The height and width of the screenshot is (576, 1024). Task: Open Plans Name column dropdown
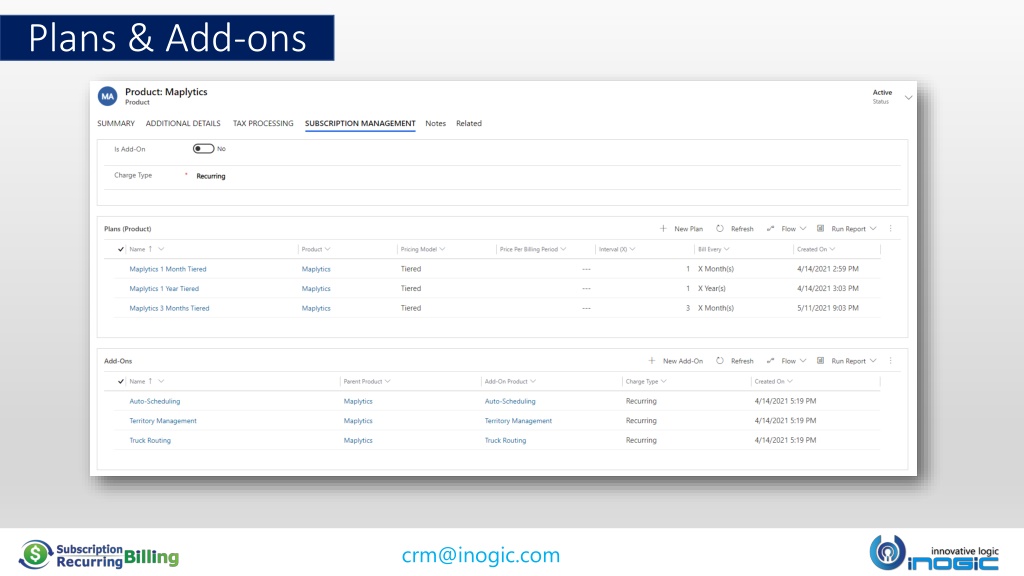pos(161,249)
